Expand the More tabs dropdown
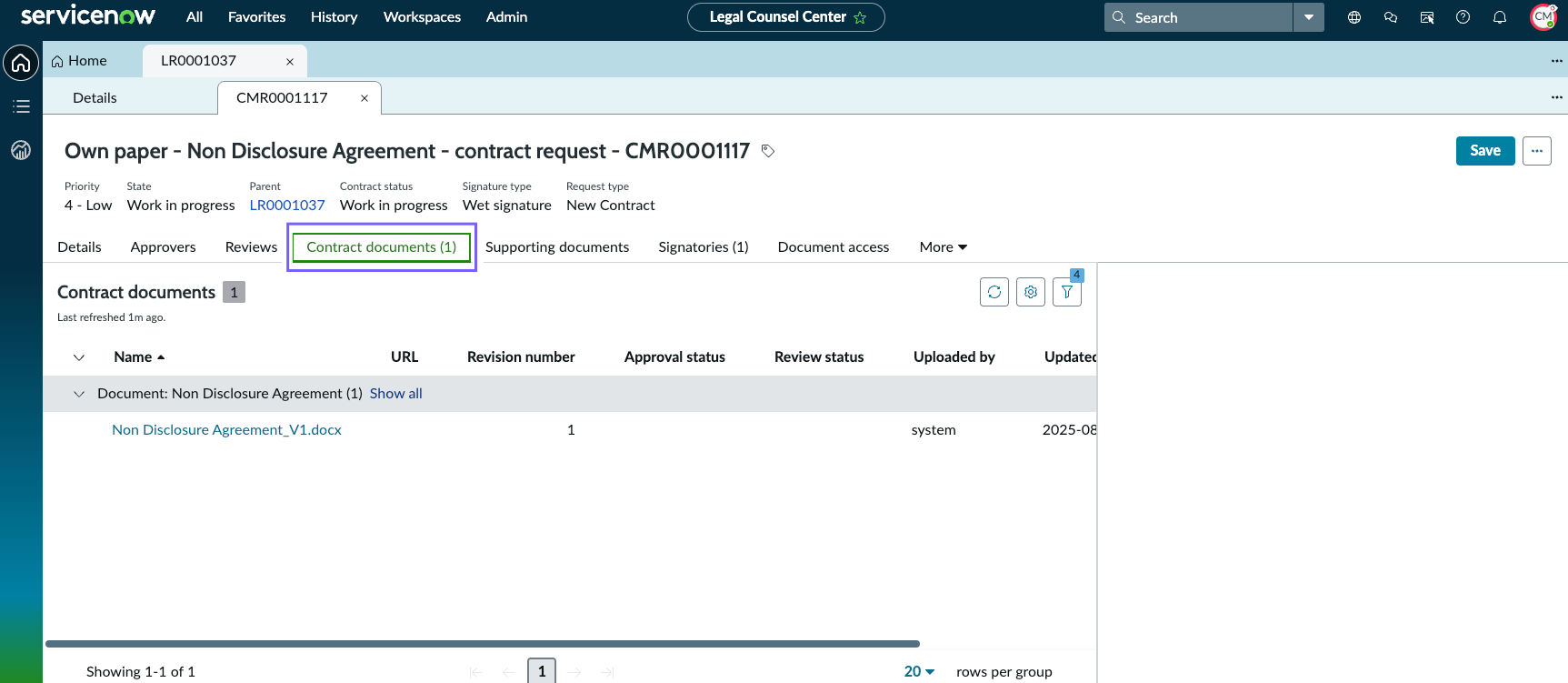Viewport: 1568px width, 683px height. [x=944, y=247]
